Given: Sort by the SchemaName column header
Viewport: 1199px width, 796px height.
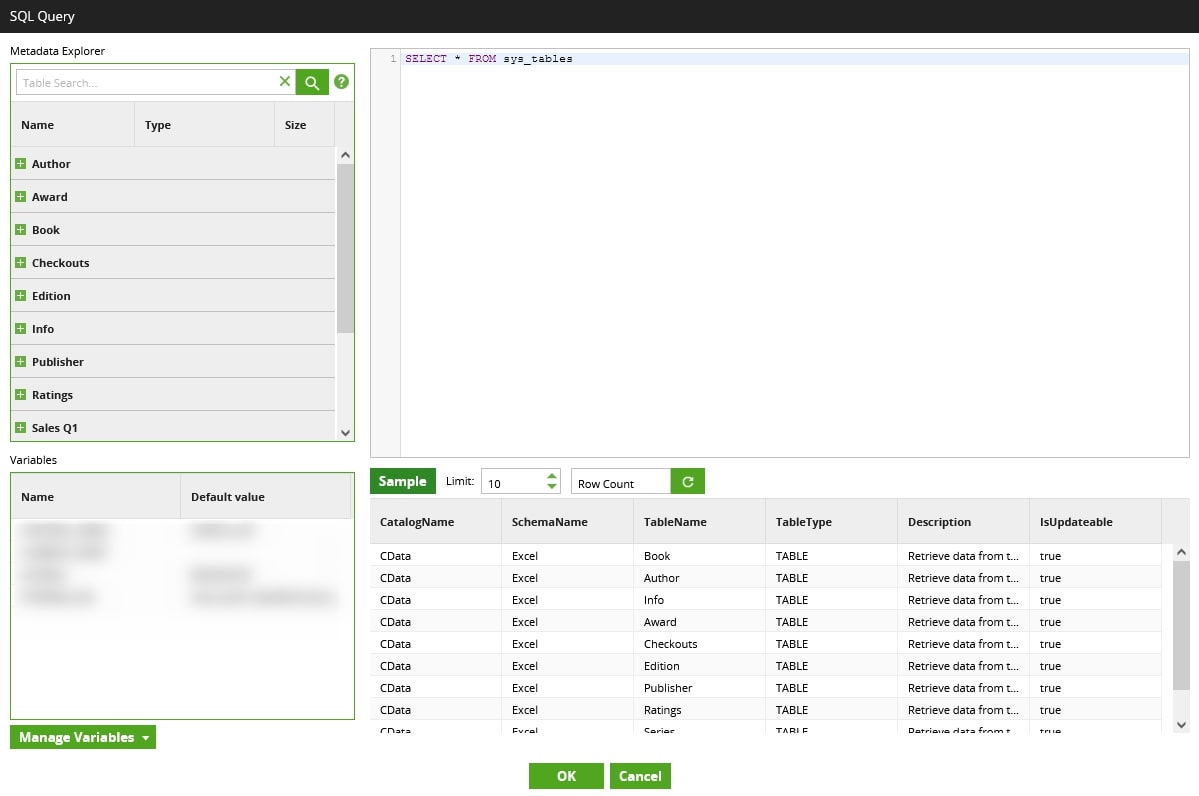Looking at the screenshot, I should (567, 521).
